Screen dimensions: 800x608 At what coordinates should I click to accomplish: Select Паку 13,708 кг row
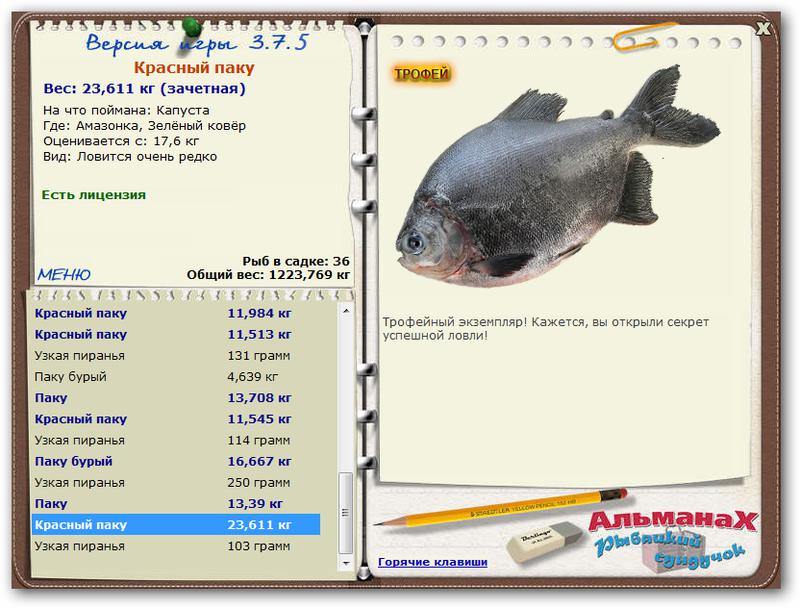pyautogui.click(x=176, y=398)
